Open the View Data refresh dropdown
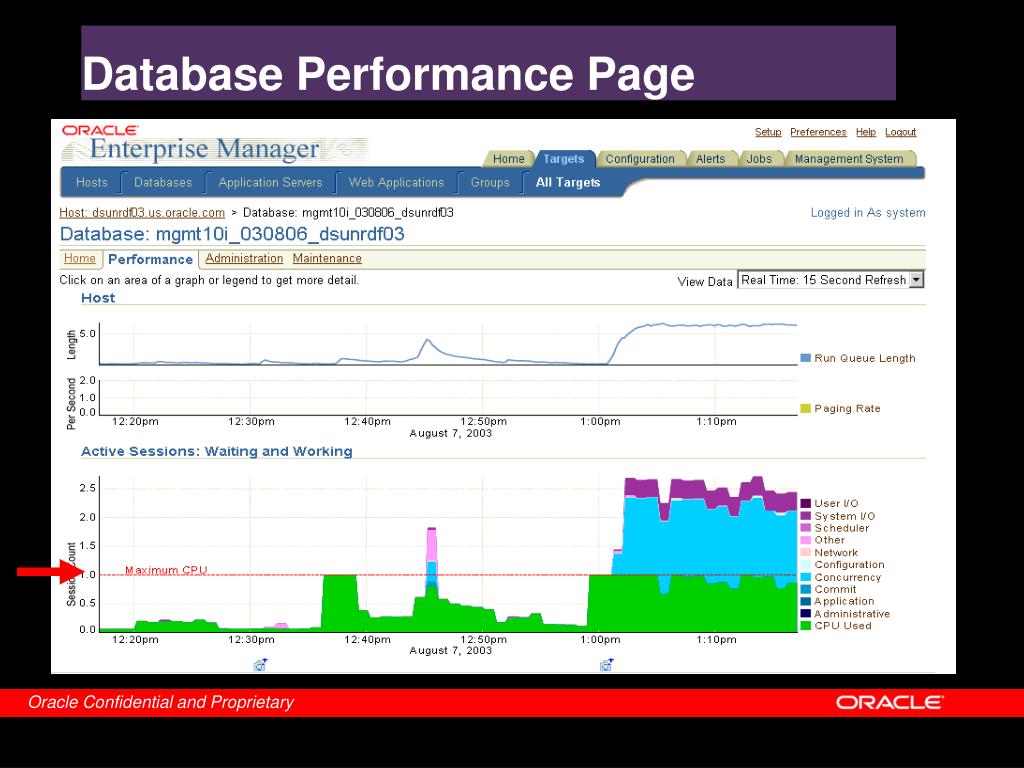Image resolution: width=1024 pixels, height=768 pixels. click(915, 280)
